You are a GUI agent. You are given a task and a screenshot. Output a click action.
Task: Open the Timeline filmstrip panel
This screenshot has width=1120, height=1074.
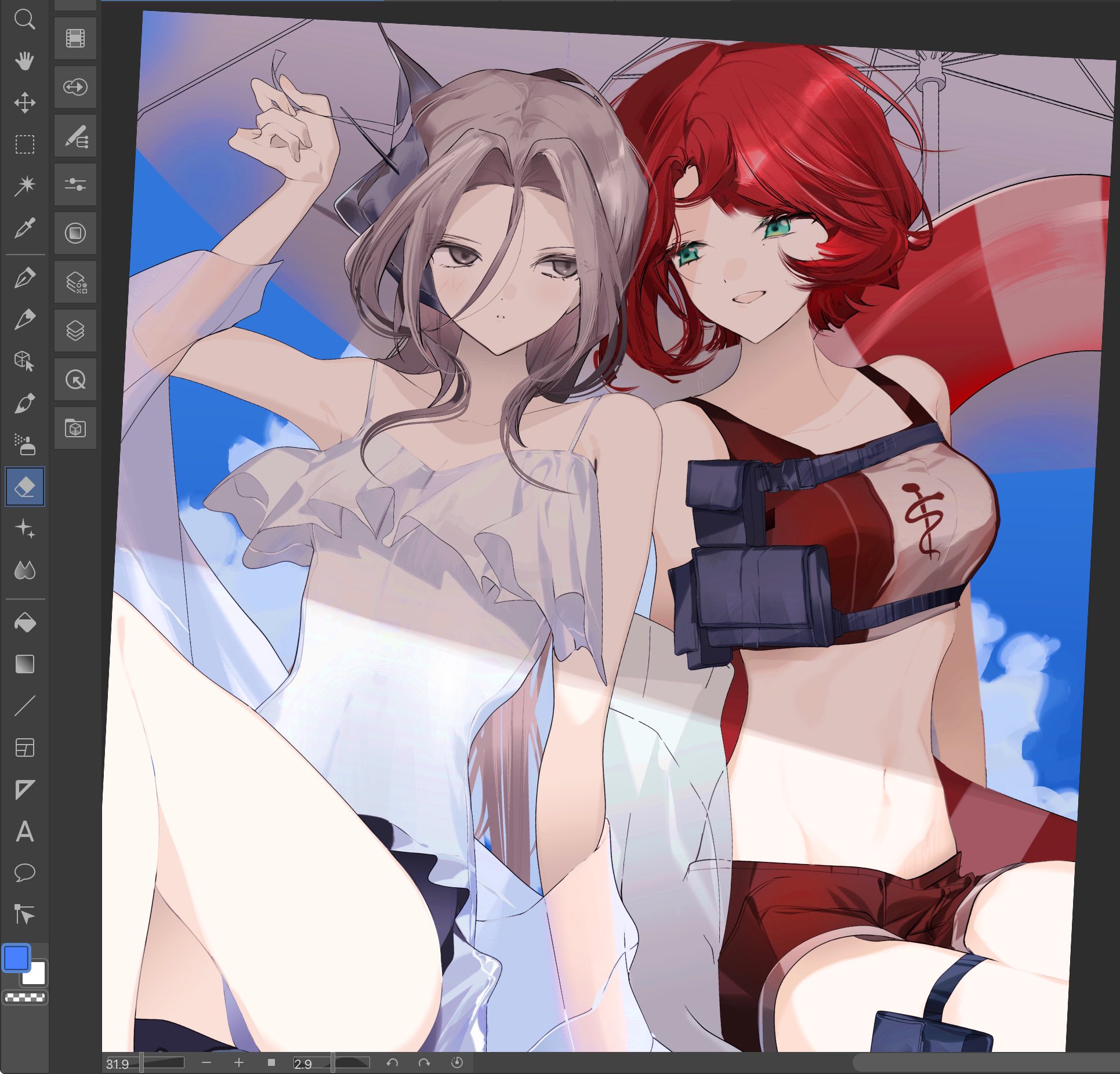click(x=75, y=38)
